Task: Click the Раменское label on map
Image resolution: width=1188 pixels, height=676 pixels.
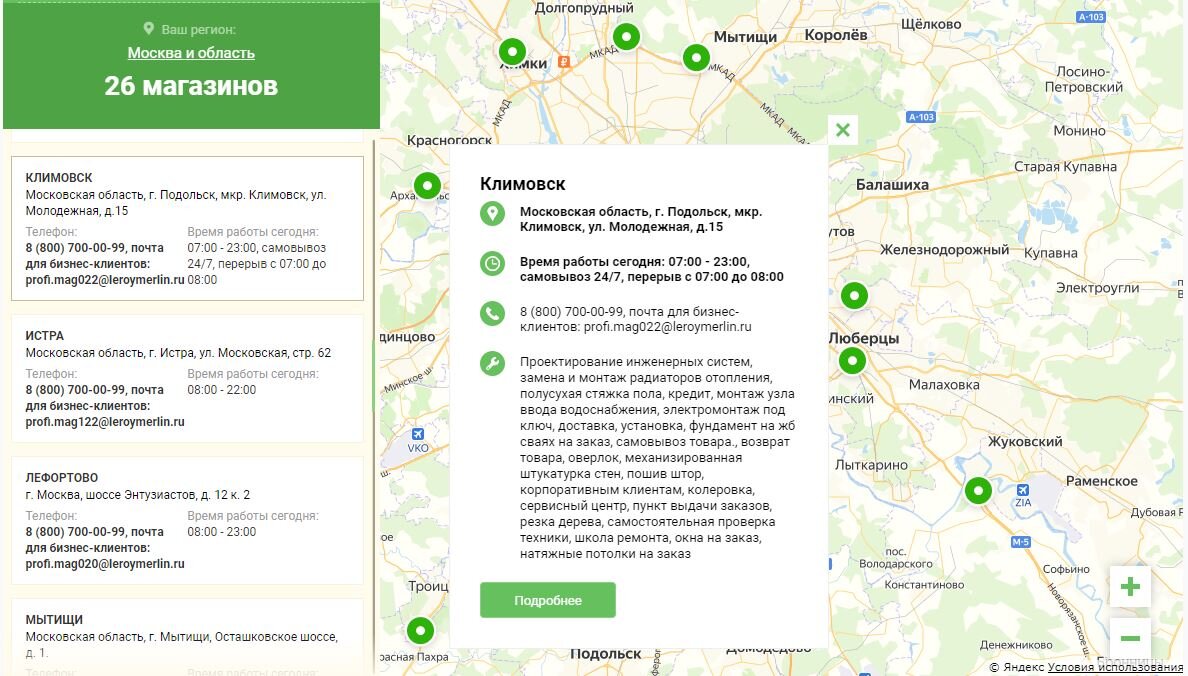Action: (x=1102, y=481)
